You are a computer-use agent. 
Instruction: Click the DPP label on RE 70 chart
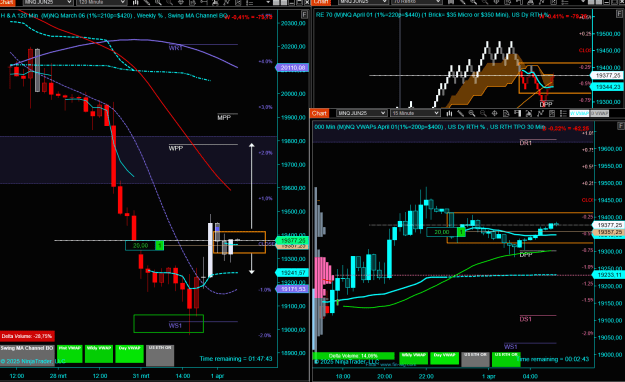click(546, 104)
